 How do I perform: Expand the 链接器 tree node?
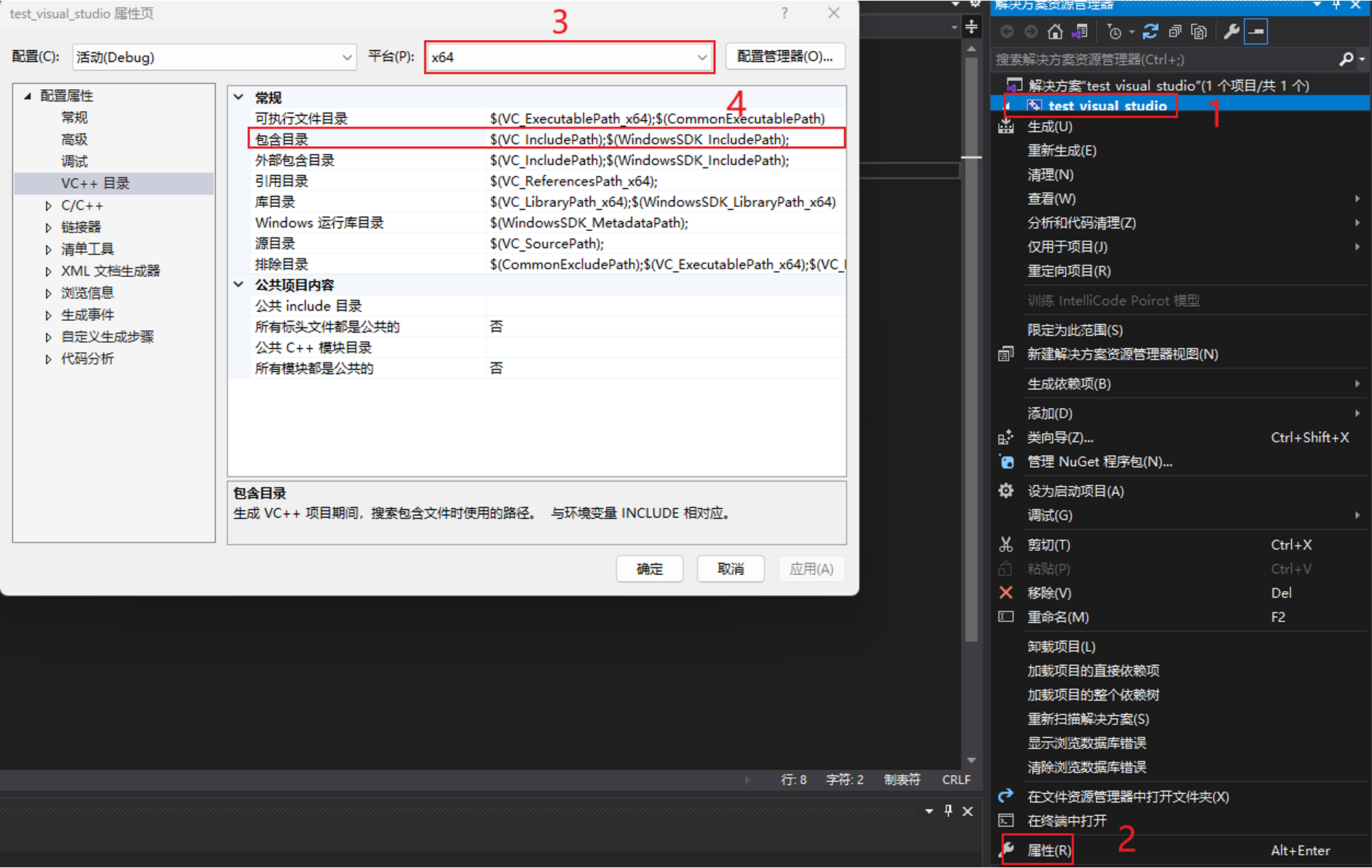(48, 228)
